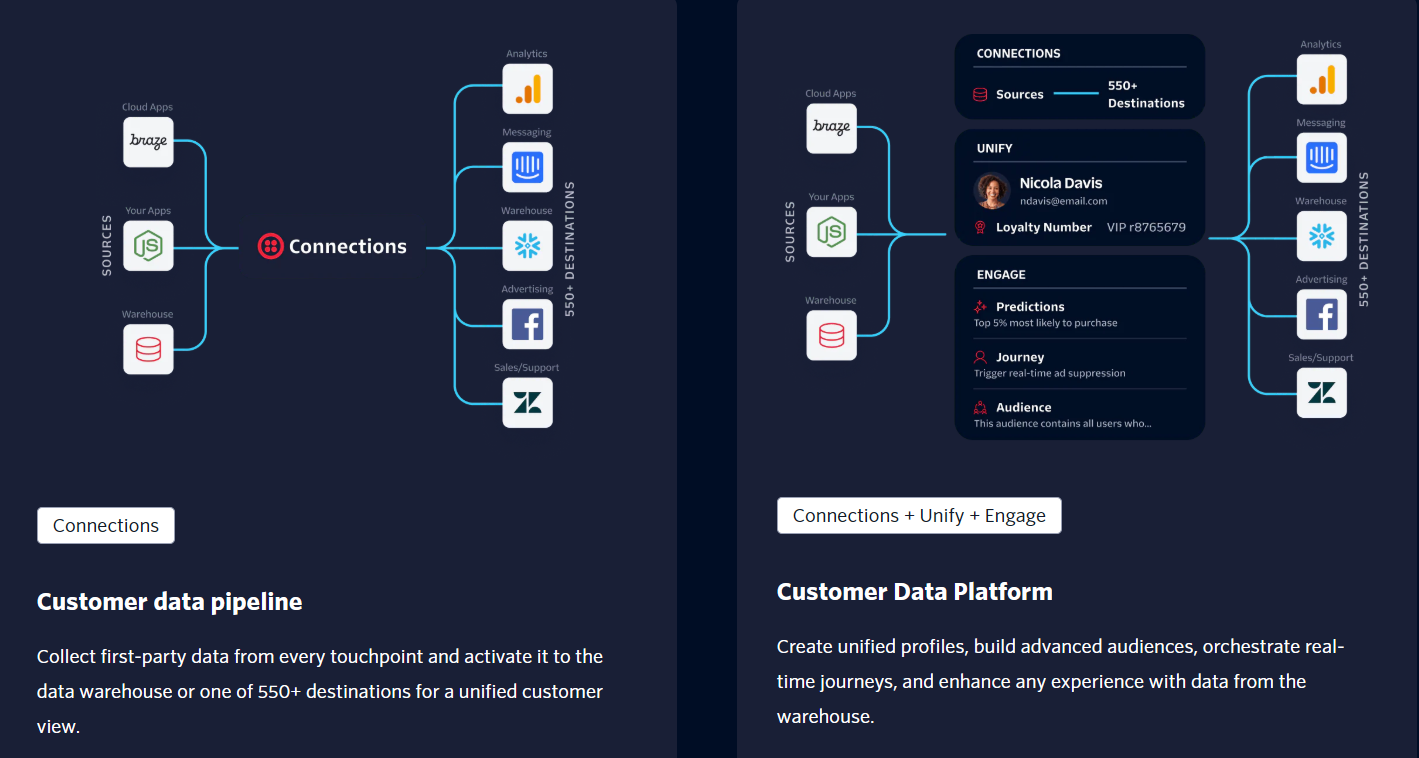
Task: Click the Sources database icon in CONNECTIONS panel
Action: click(980, 95)
